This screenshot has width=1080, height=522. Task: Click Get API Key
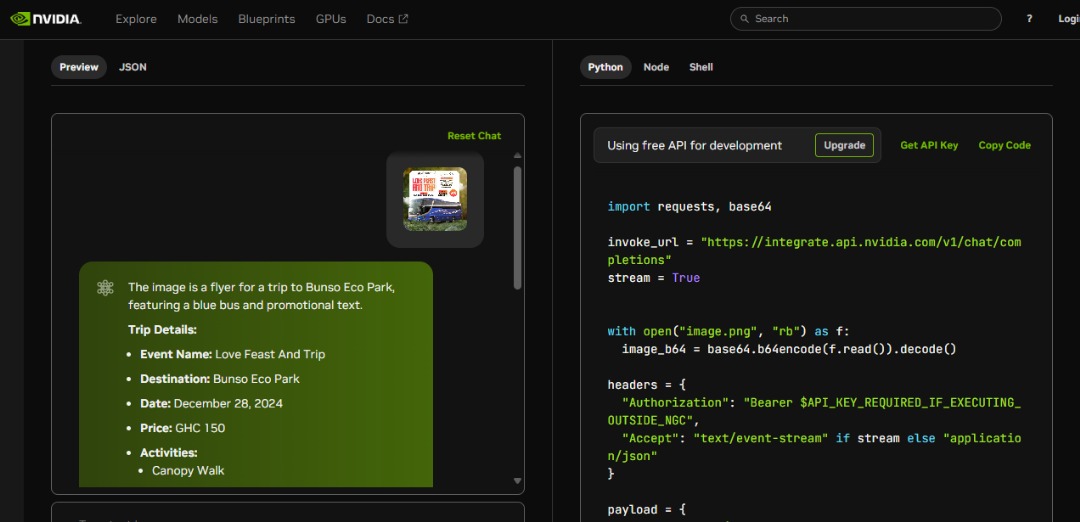929,145
